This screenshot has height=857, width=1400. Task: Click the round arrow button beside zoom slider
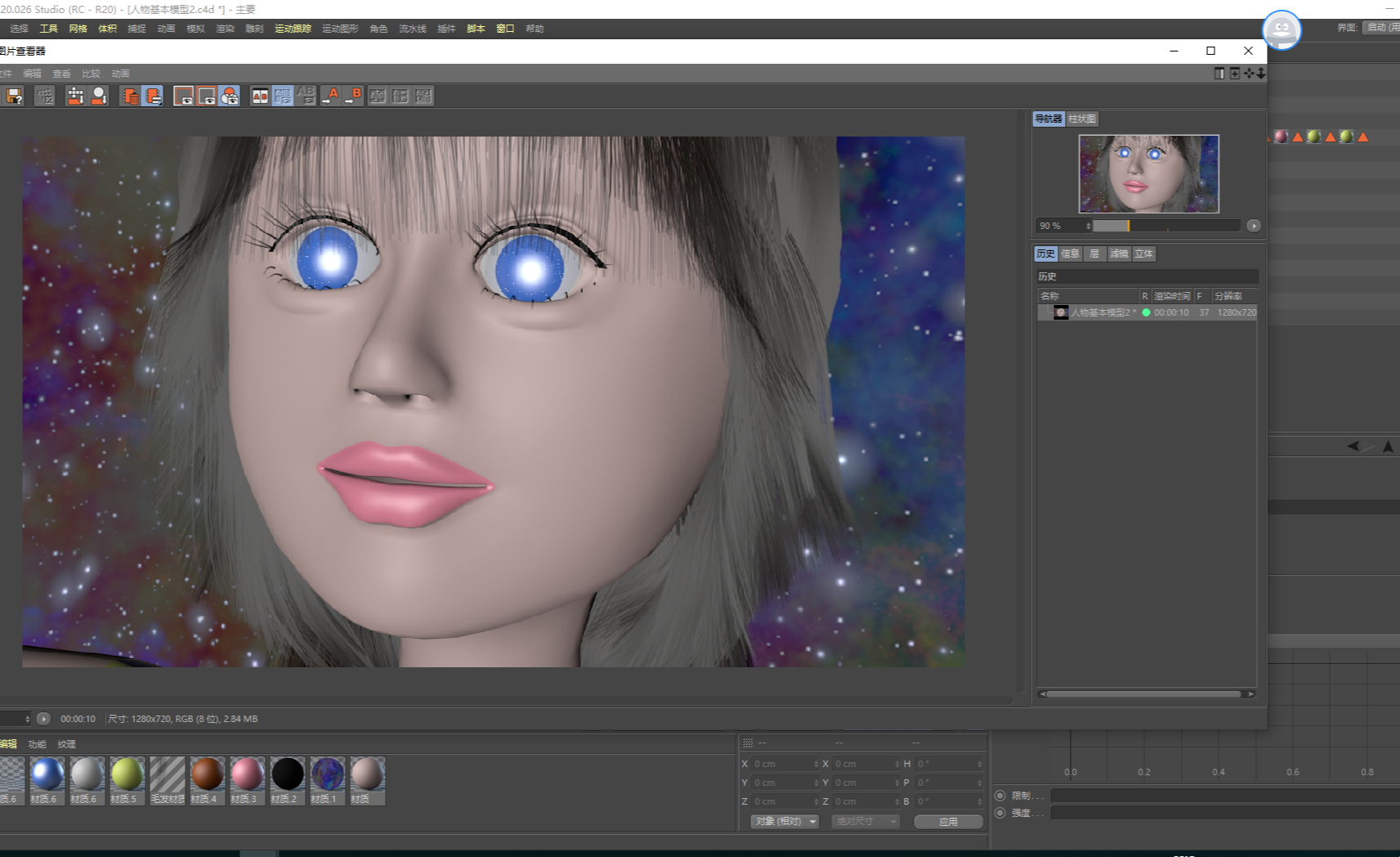tap(1254, 226)
